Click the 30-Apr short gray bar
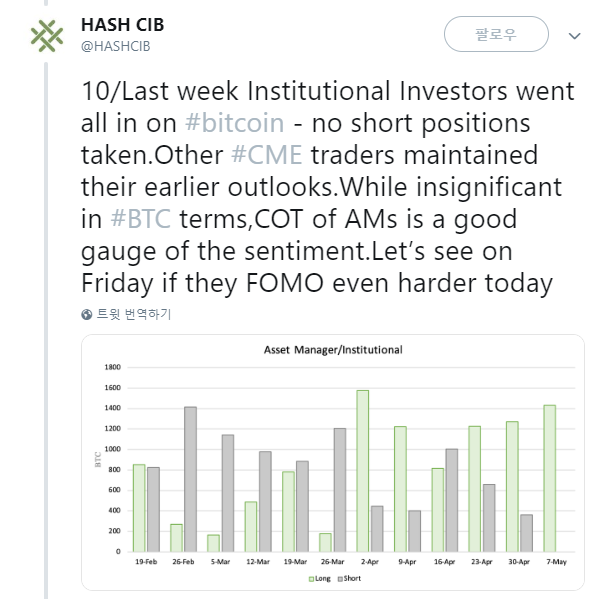Viewport: 600px width, 599px height. (526, 533)
